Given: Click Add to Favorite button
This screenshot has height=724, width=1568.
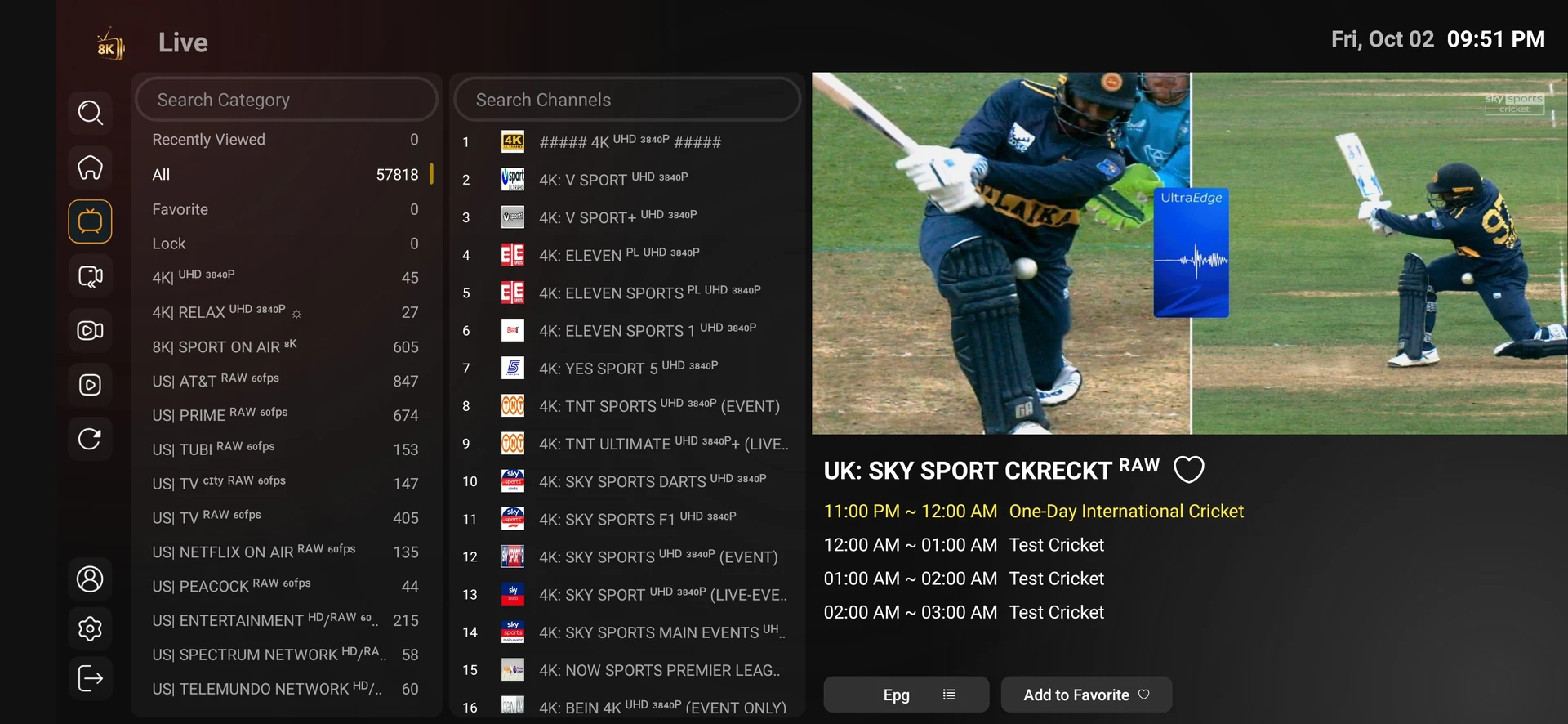Looking at the screenshot, I should [x=1086, y=695].
